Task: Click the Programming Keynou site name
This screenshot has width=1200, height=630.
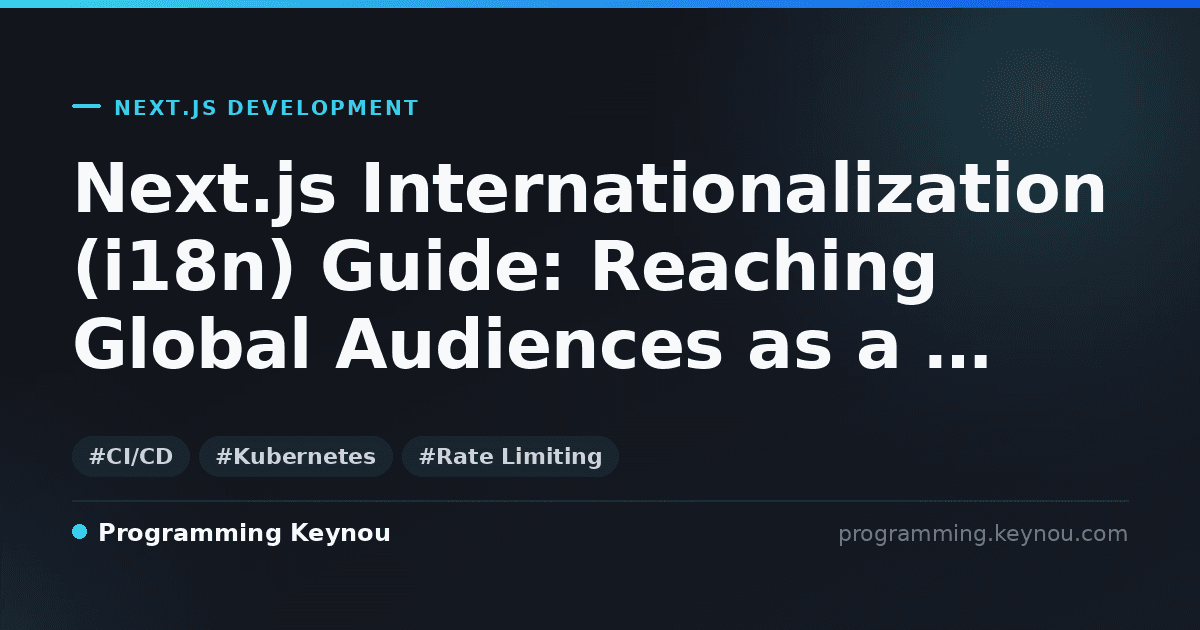Action: [x=244, y=533]
